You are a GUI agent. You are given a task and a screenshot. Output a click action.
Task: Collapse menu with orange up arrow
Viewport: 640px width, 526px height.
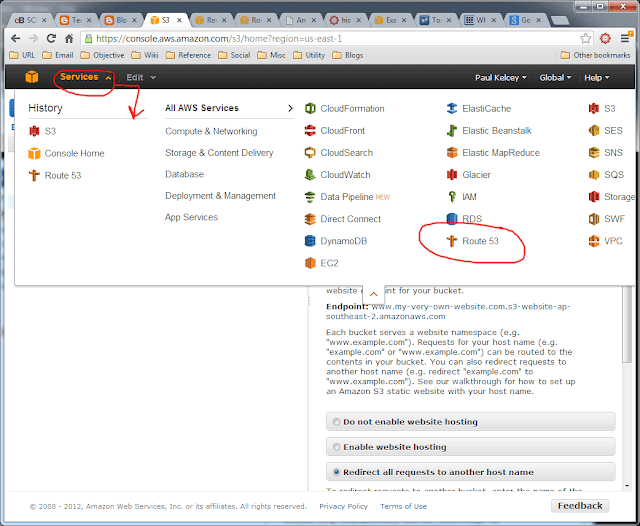(373, 294)
